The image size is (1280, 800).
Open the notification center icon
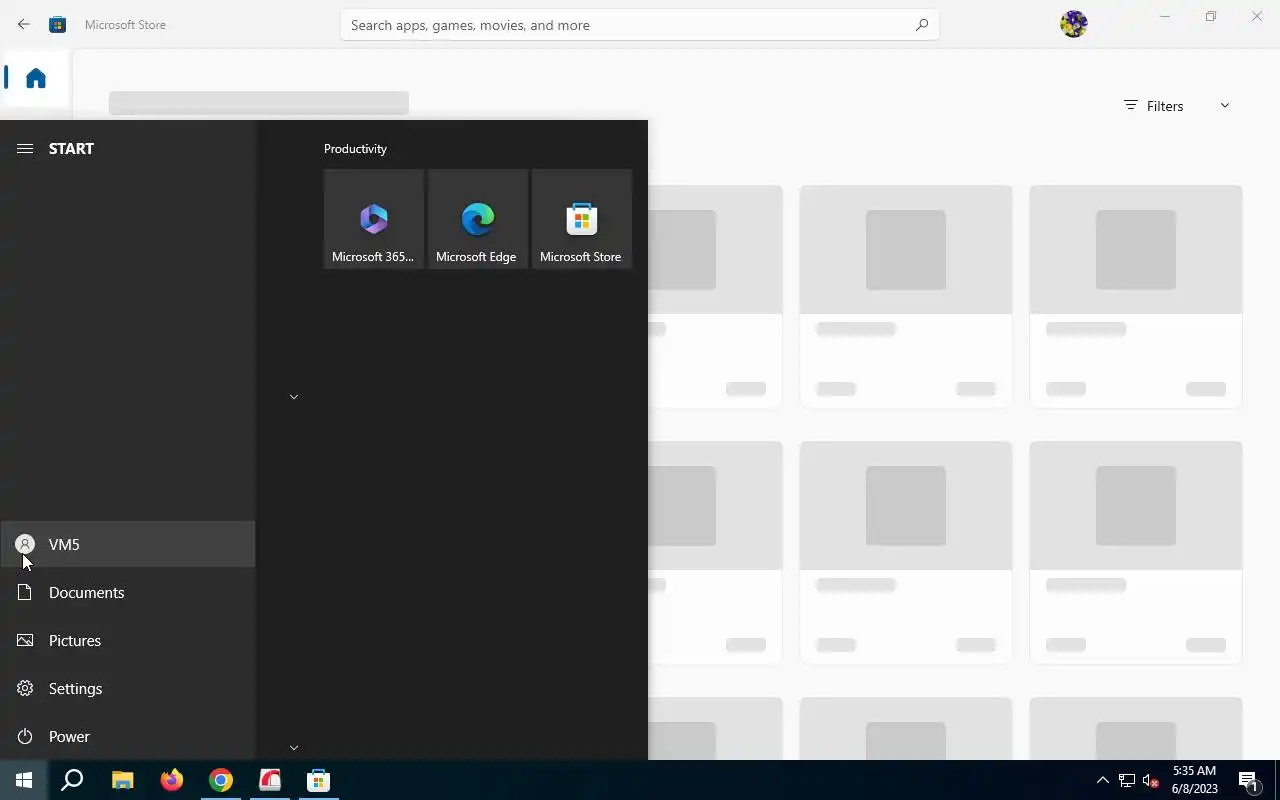(x=1248, y=780)
